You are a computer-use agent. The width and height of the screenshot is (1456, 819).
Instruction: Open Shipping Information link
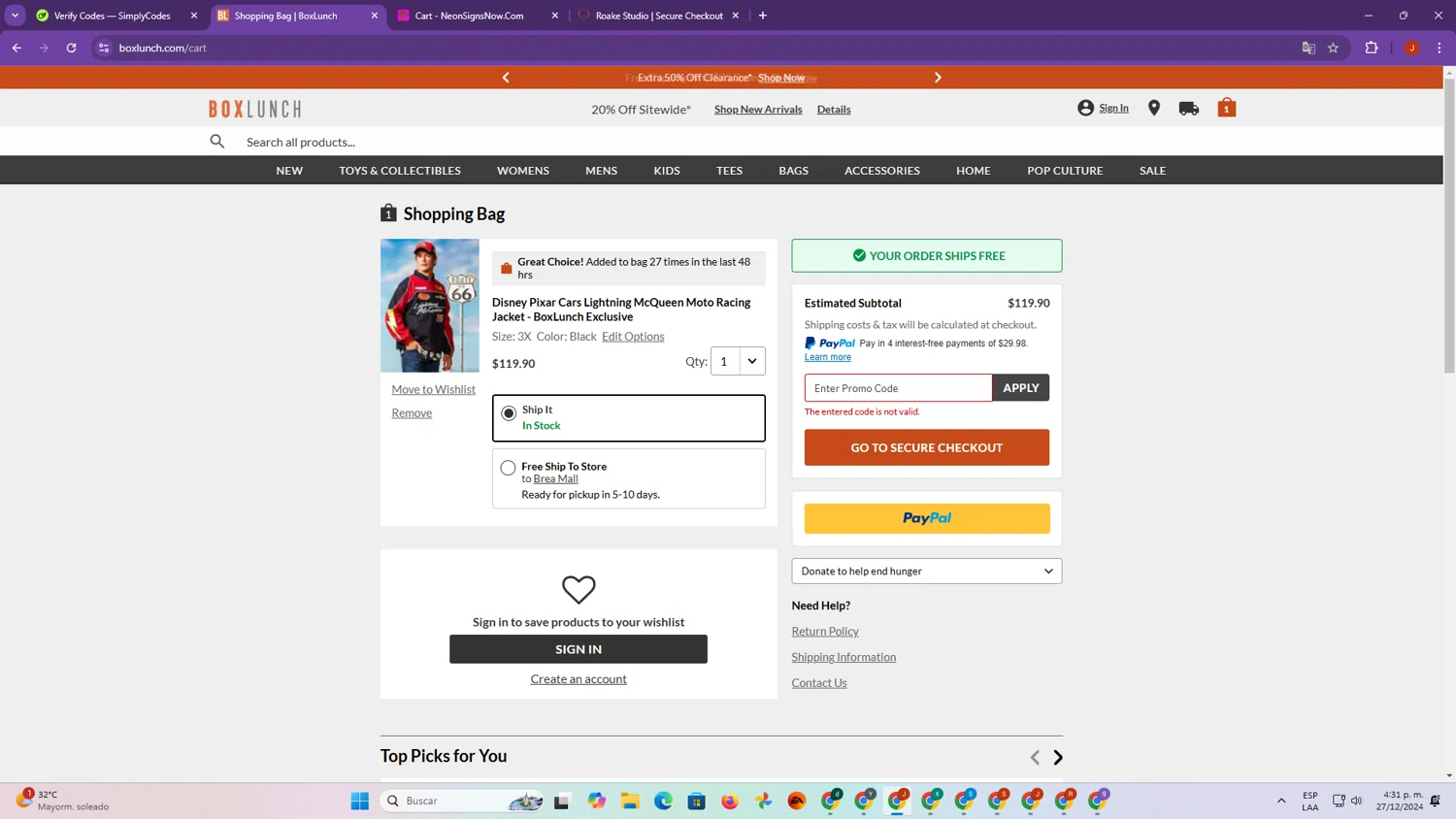coord(844,657)
